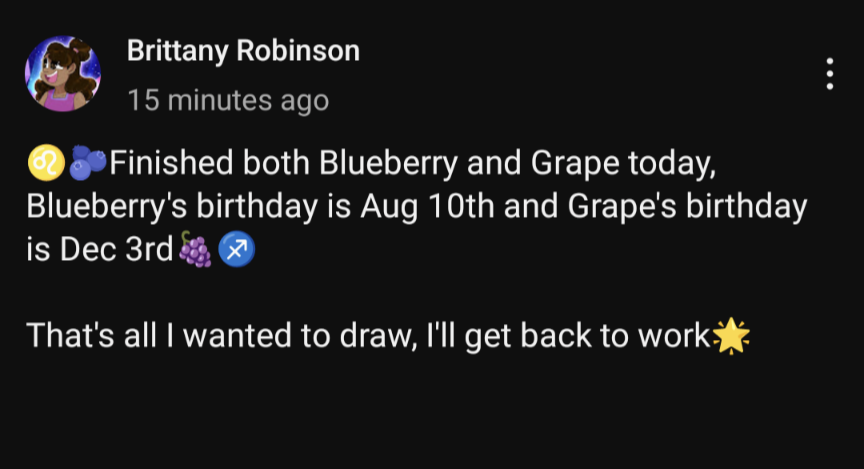This screenshot has width=864, height=469.
Task: Click Brittany Robinson's profile avatar
Action: (62, 74)
